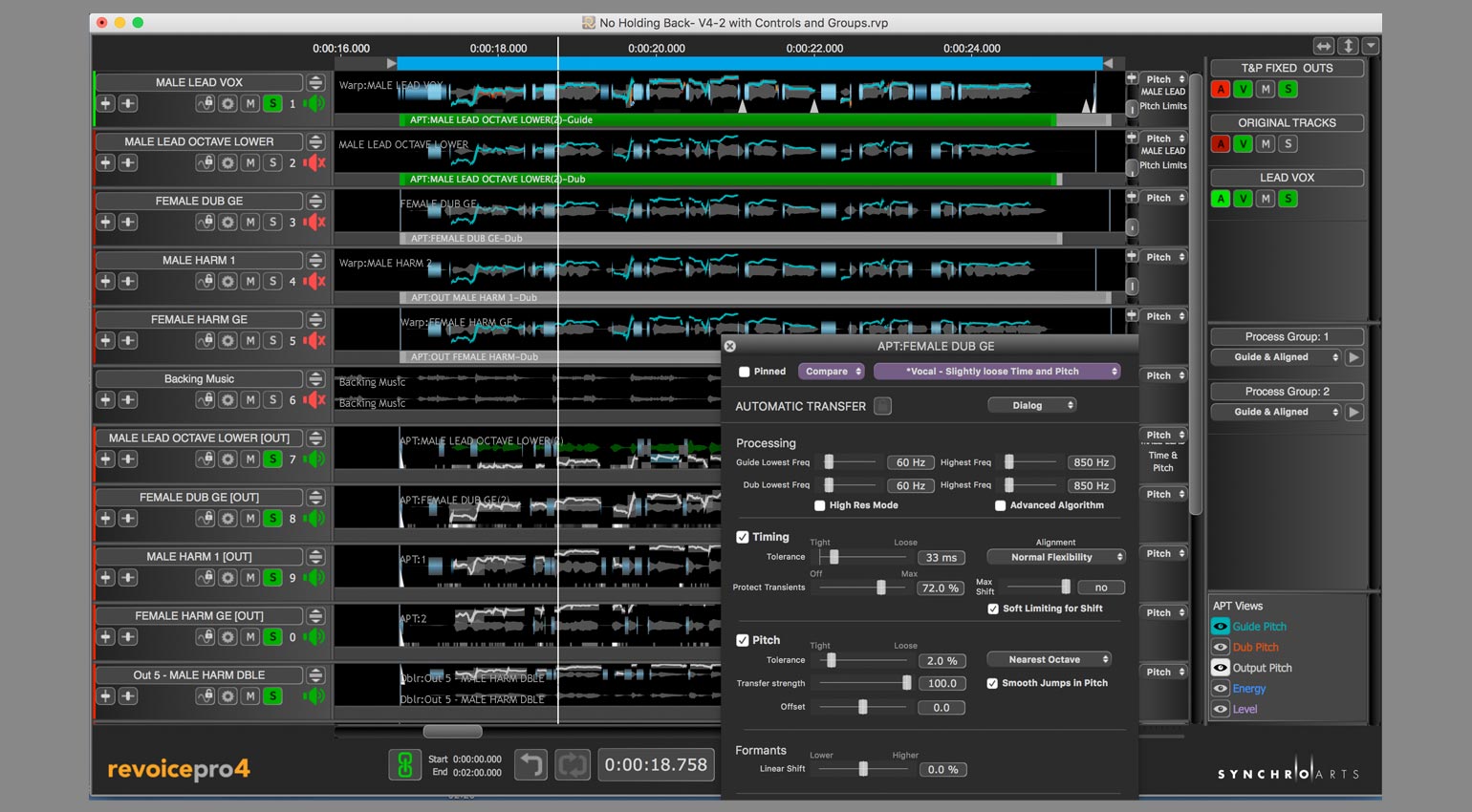Click the Pitch Offset 0.0 value field

coord(942,708)
